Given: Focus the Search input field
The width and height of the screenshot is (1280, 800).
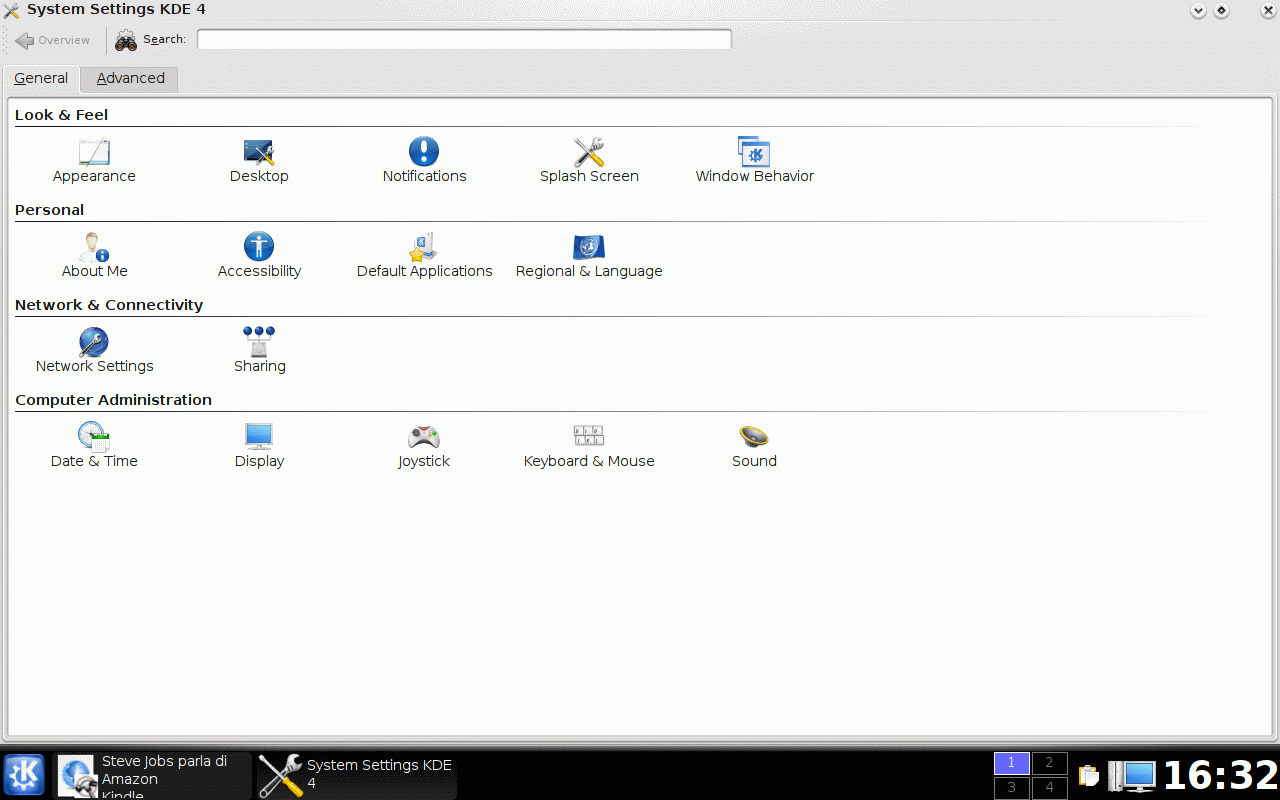Looking at the screenshot, I should (464, 40).
